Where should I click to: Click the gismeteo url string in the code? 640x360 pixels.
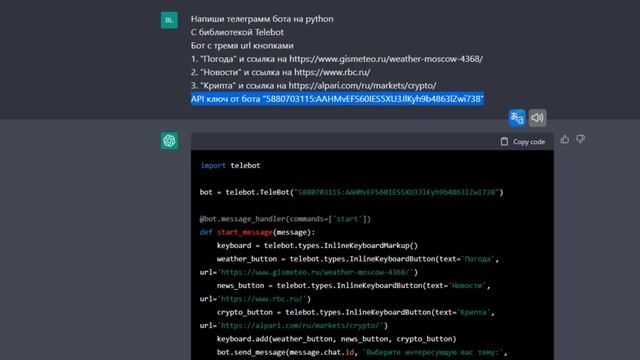click(316, 272)
